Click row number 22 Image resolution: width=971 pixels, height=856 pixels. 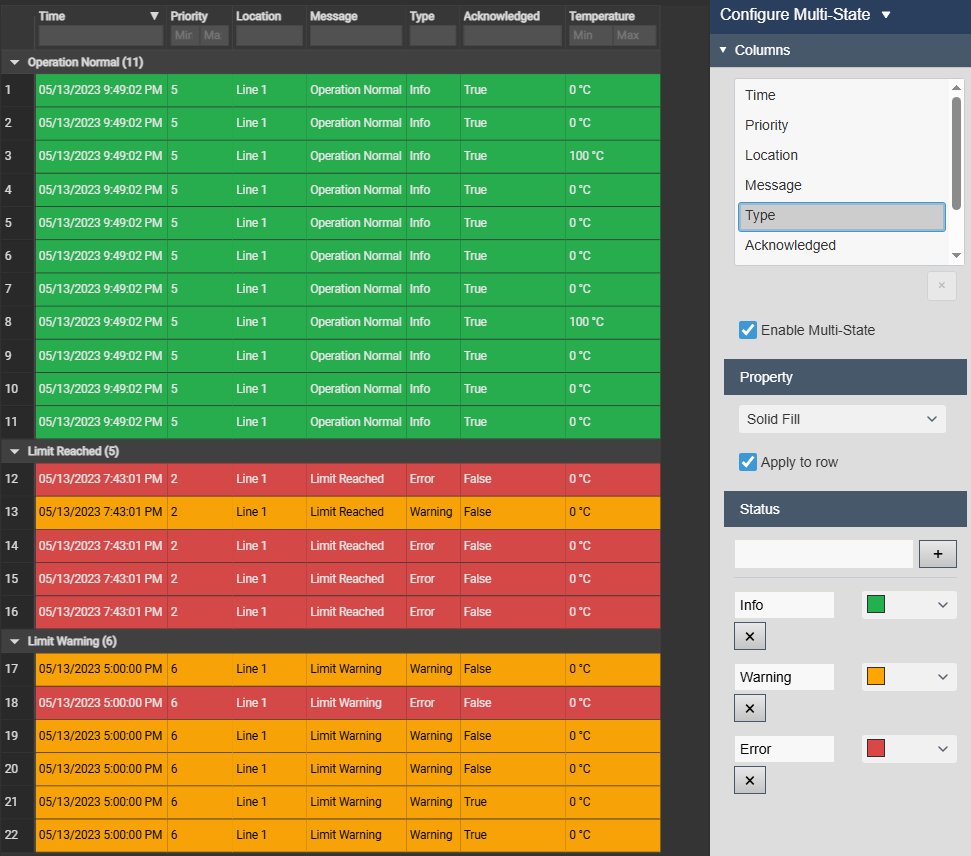11,834
